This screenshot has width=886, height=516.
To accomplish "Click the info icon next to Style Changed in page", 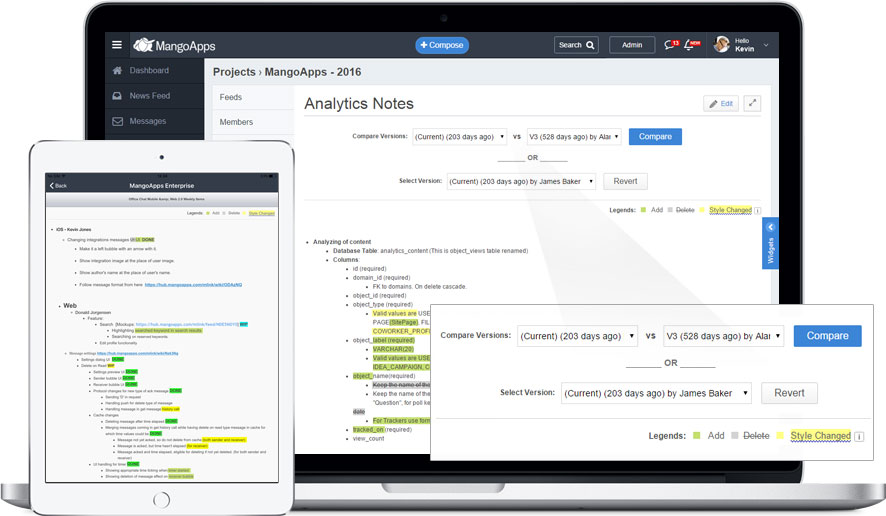I will pyautogui.click(x=757, y=210).
